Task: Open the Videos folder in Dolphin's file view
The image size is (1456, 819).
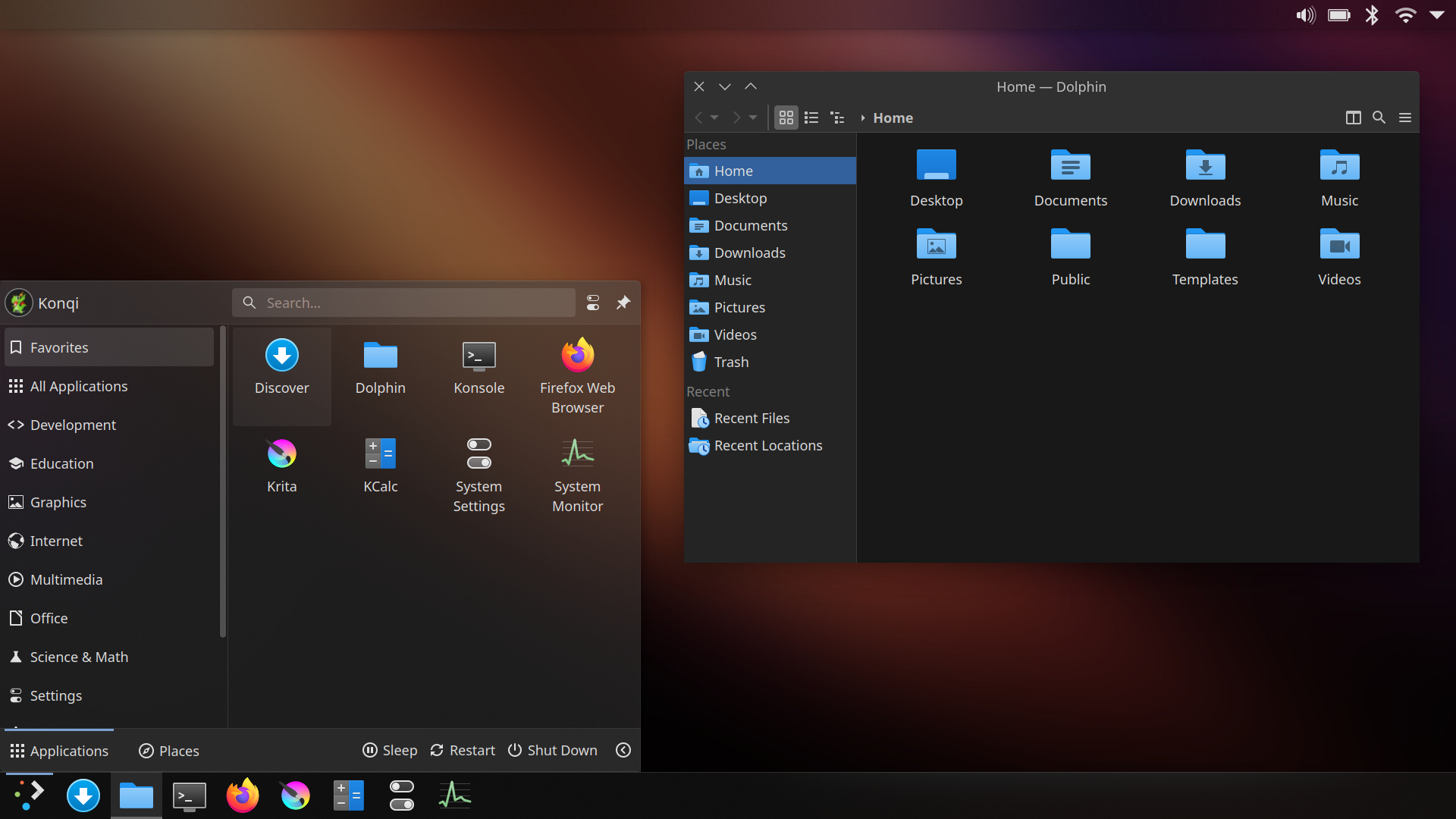Action: point(1339,257)
